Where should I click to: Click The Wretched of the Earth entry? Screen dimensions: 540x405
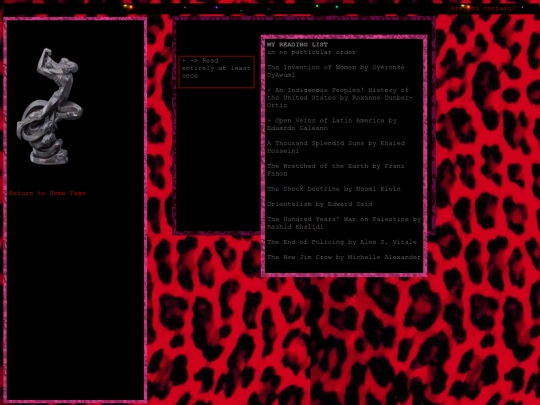(x=336, y=170)
